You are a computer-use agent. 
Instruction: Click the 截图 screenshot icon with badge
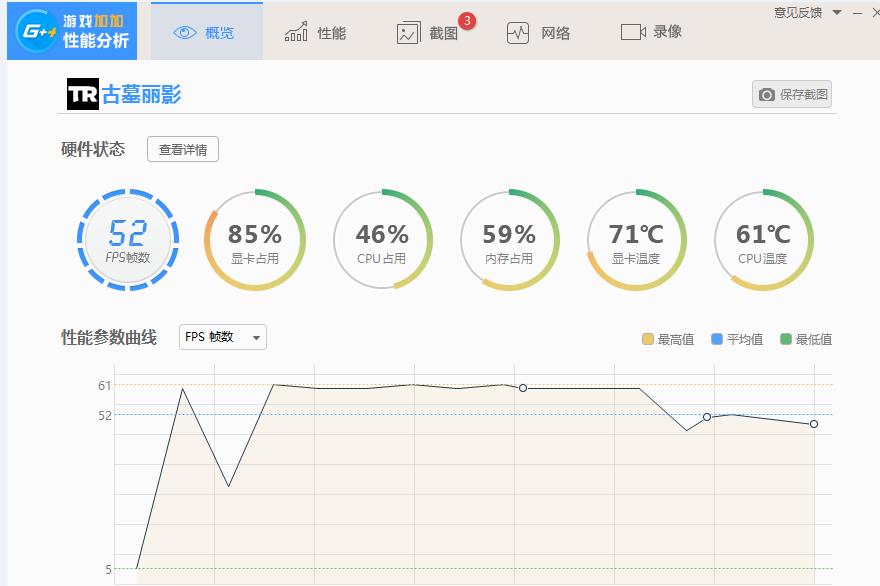click(x=408, y=33)
